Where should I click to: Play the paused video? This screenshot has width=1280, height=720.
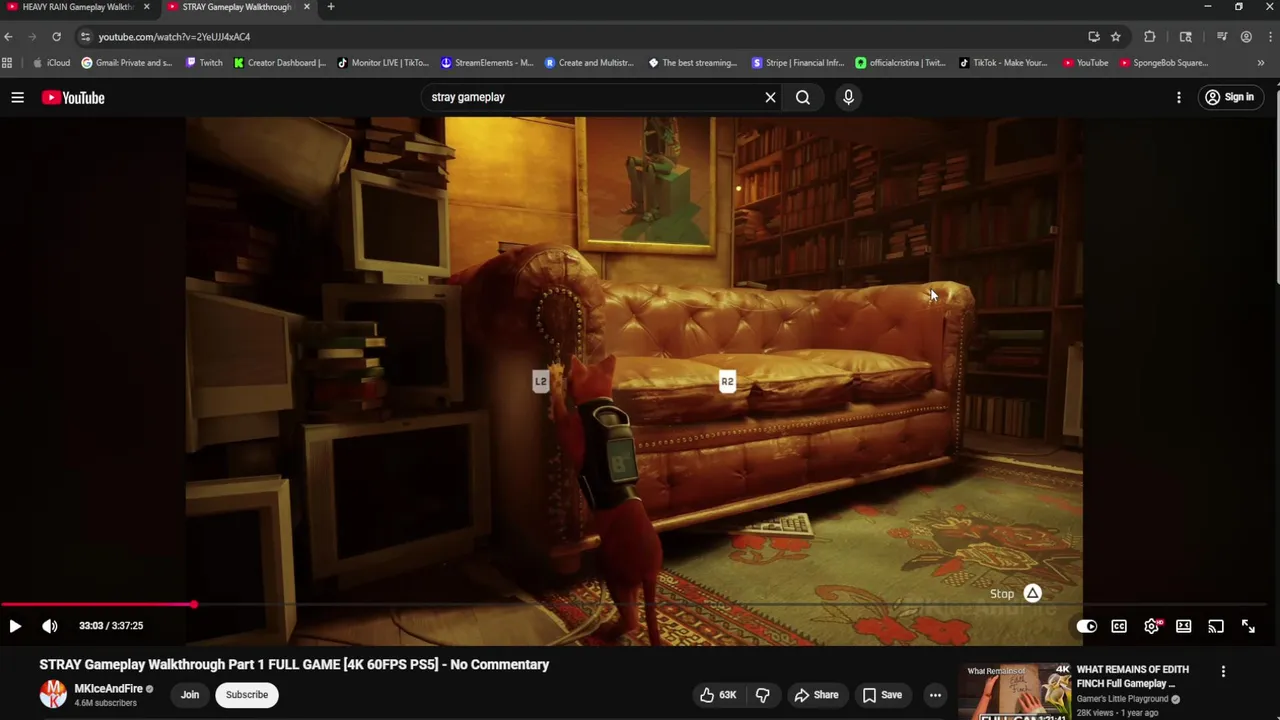point(15,626)
